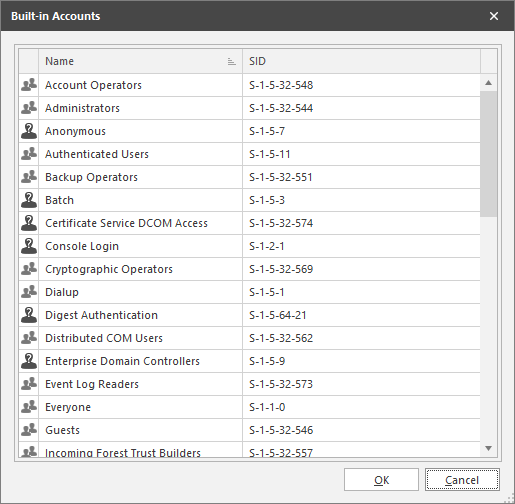Click SID cell S-1-5-11
This screenshot has width=515, height=504.
click(x=361, y=154)
